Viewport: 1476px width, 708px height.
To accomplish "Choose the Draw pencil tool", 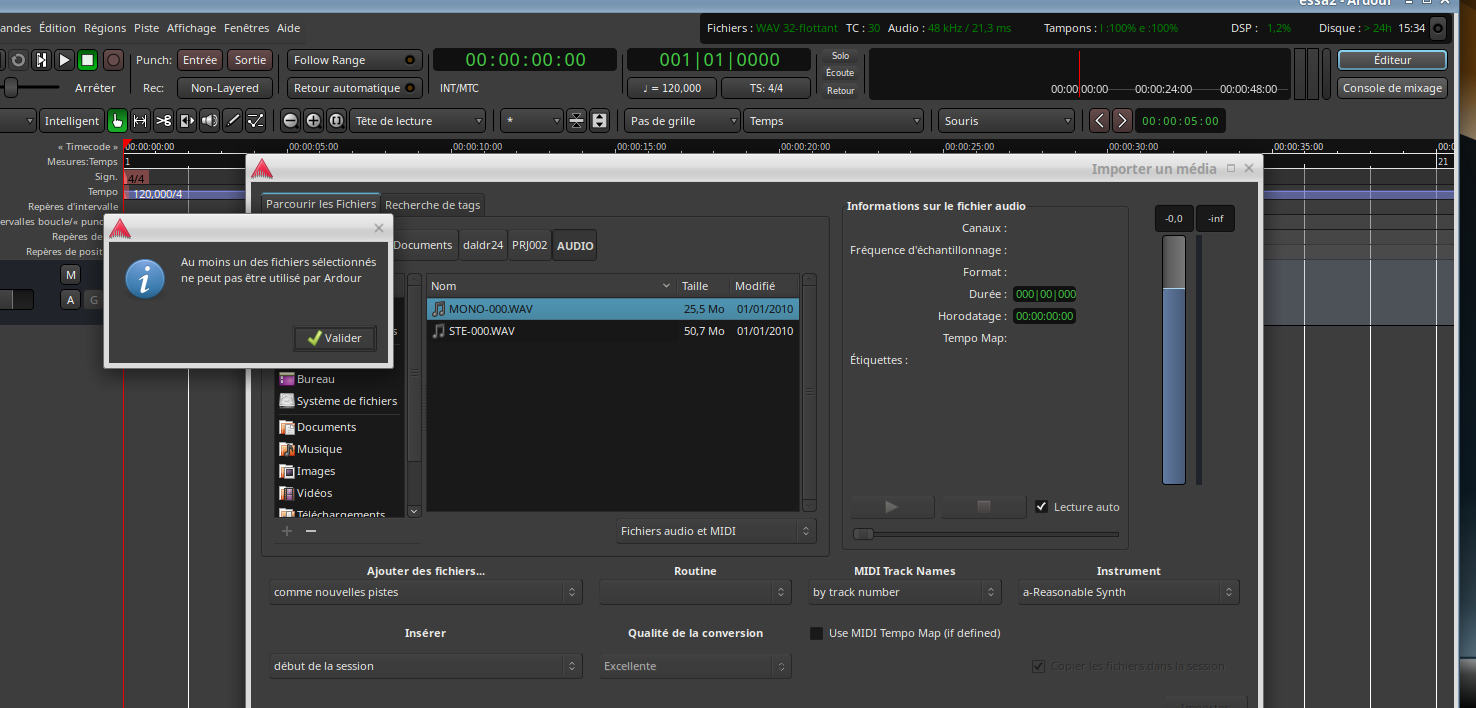I will [x=233, y=121].
